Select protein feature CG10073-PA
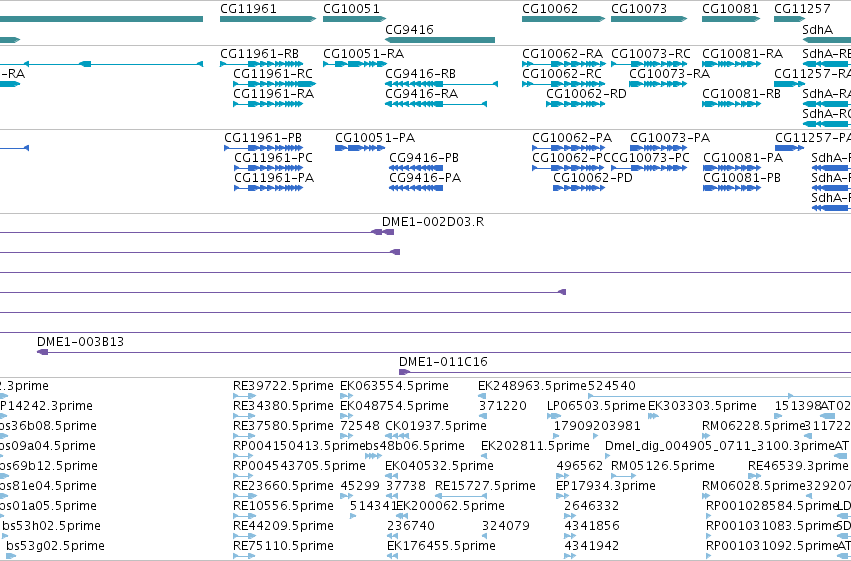 (658, 148)
